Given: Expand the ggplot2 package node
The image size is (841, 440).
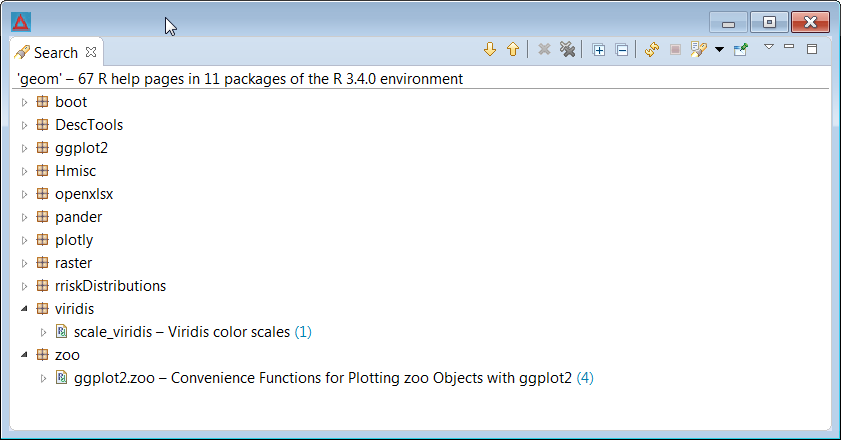Looking at the screenshot, I should [24, 149].
